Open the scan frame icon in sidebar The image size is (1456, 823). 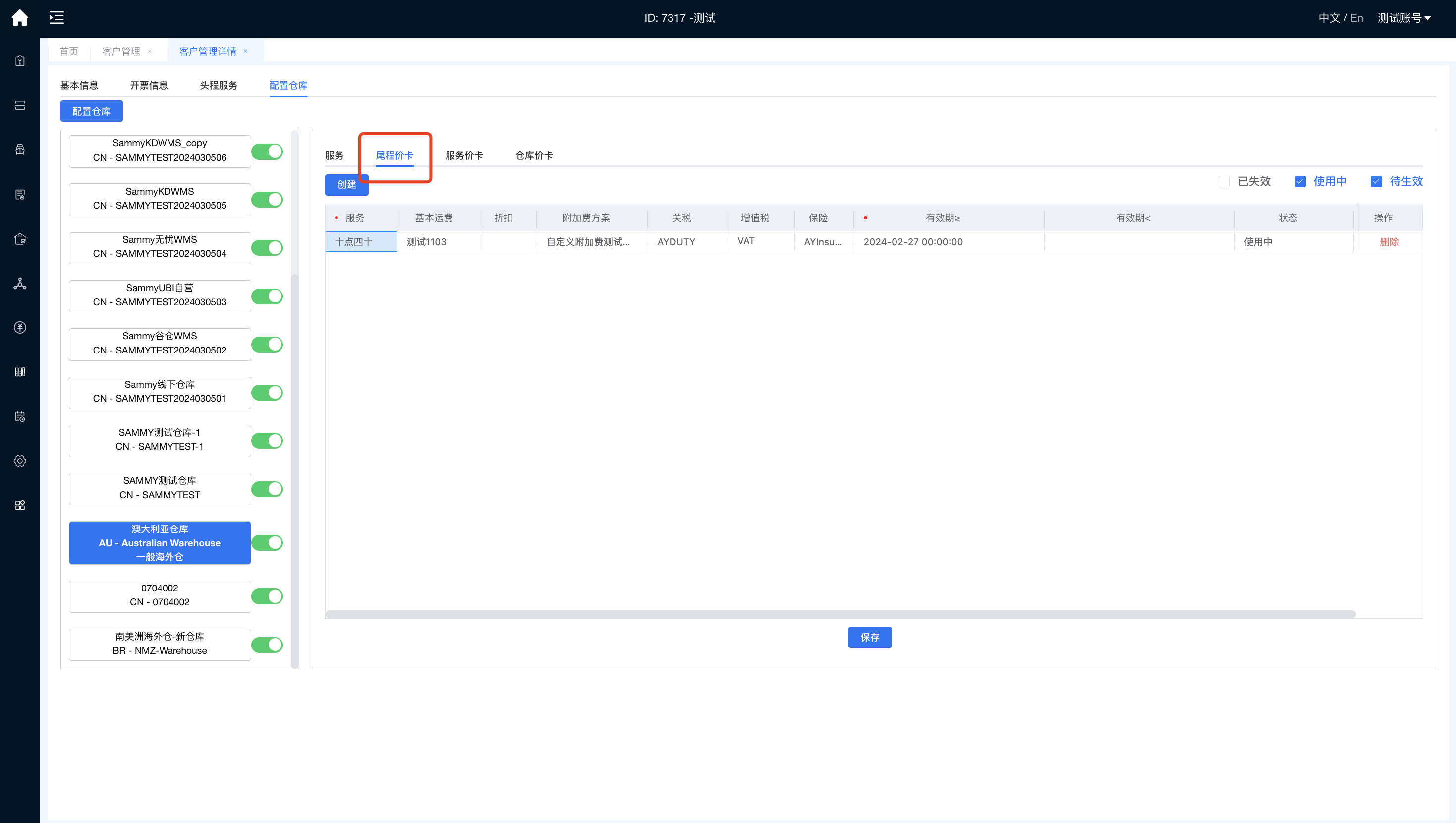click(x=20, y=105)
